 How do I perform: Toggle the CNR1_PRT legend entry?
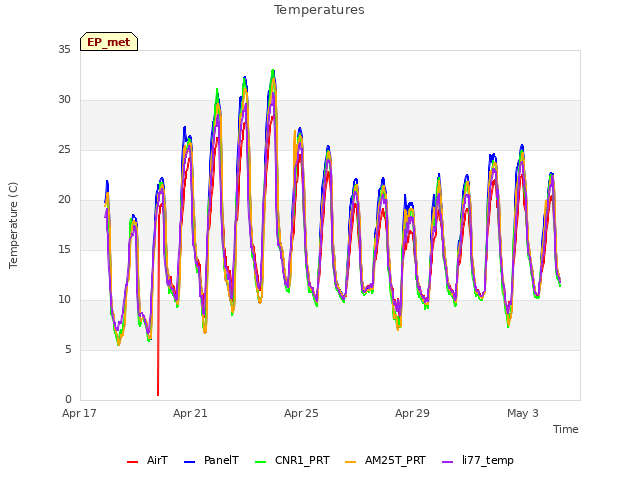click(x=292, y=461)
